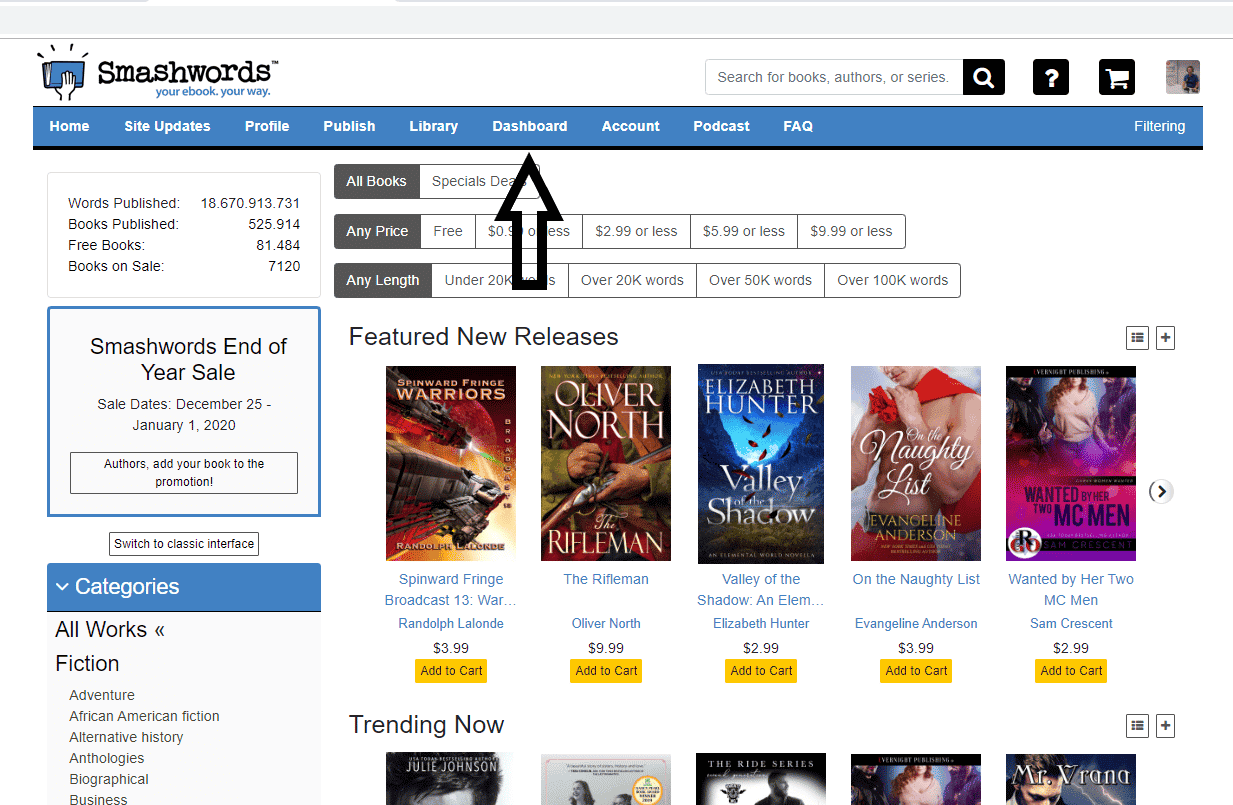The height and width of the screenshot is (805, 1233).
Task: Open author Randolph Lalonde link
Action: [x=451, y=623]
